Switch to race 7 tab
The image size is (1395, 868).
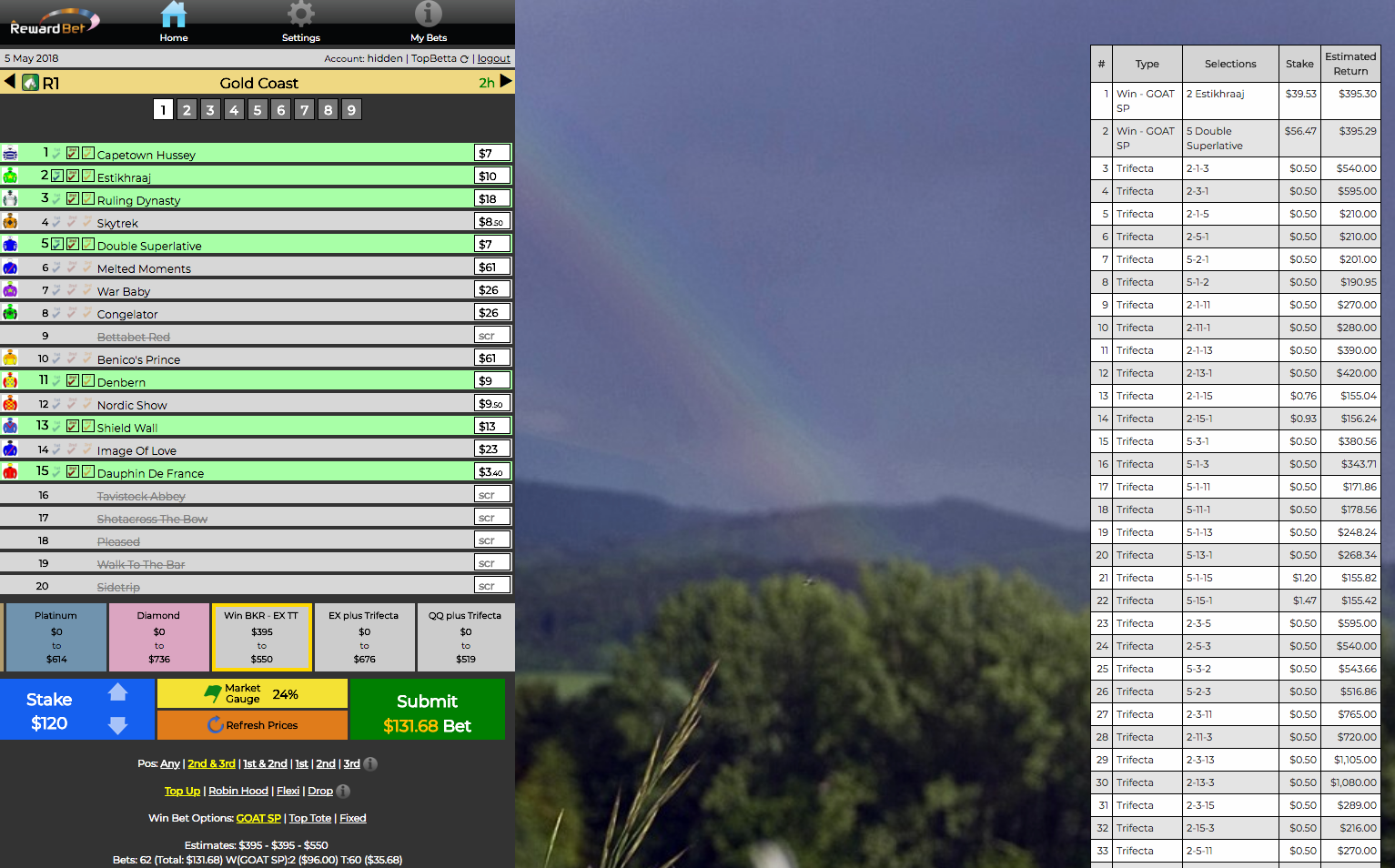tap(305, 110)
